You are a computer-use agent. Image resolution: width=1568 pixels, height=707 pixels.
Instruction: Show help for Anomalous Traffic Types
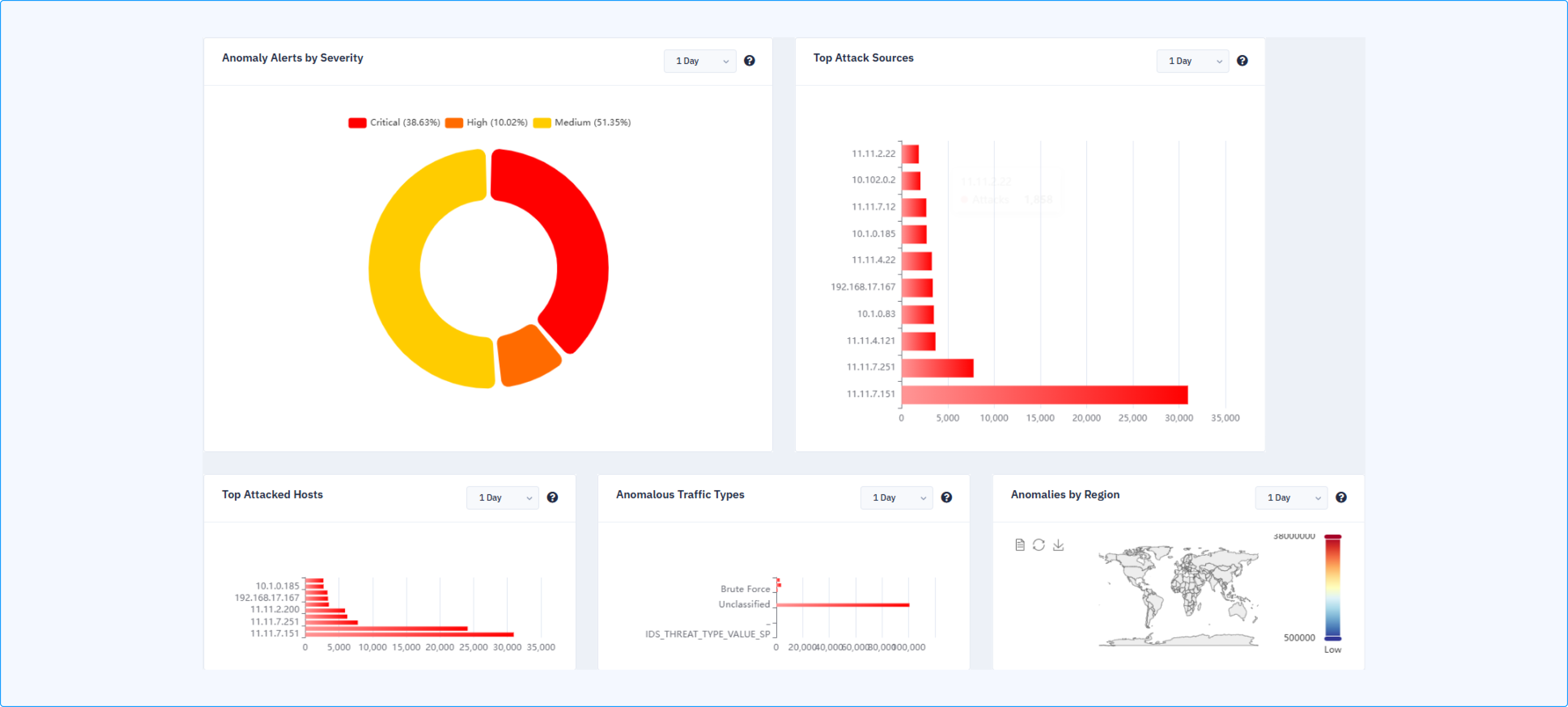[946, 497]
